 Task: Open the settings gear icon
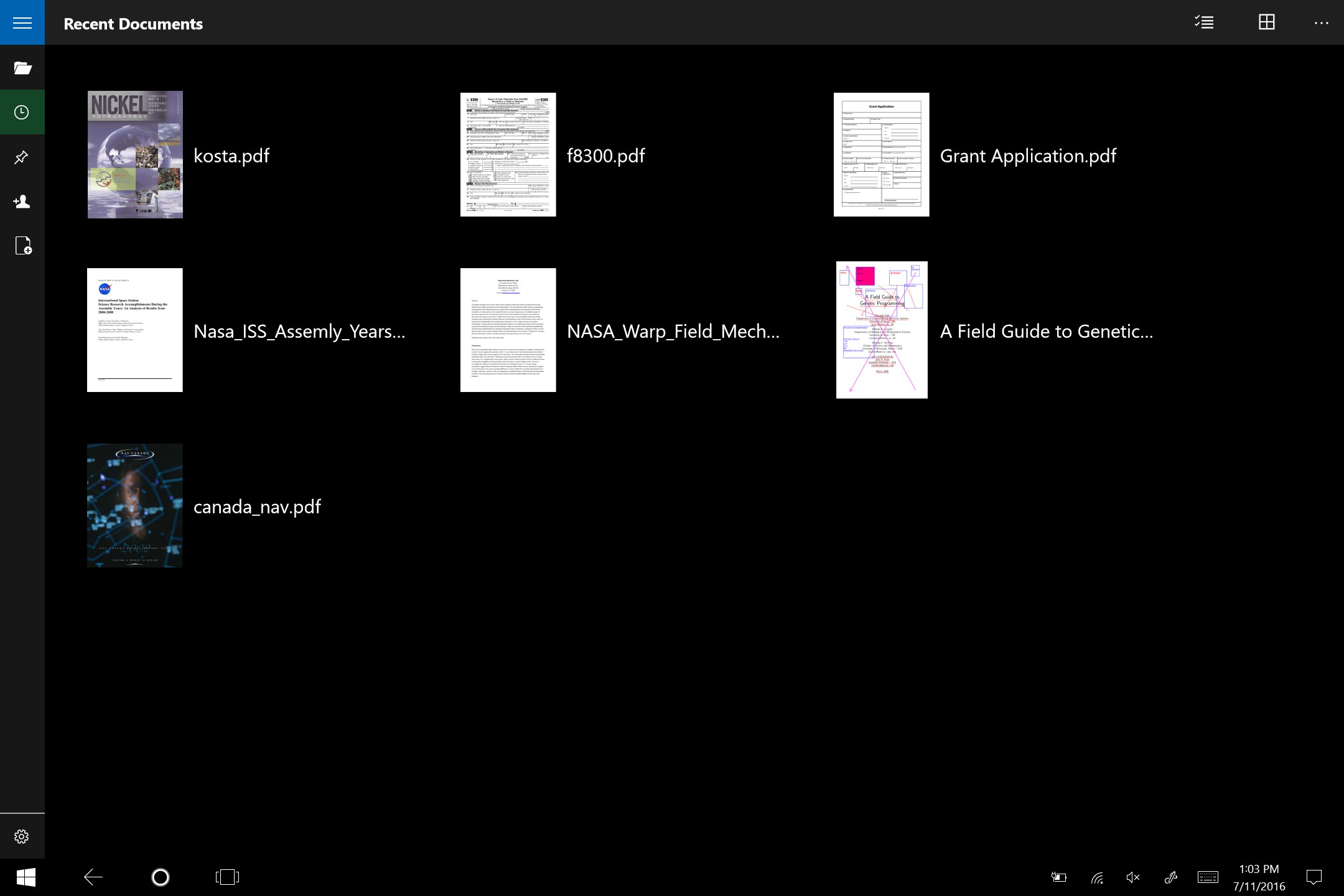point(22,836)
